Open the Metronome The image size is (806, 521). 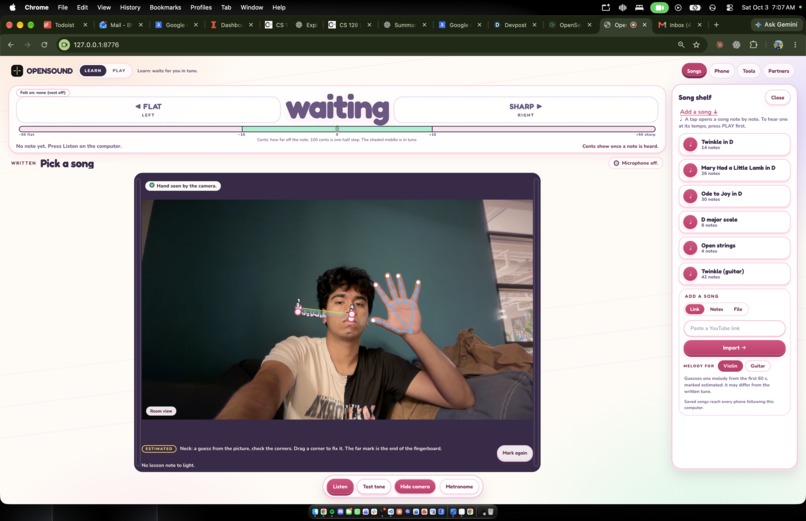click(459, 487)
